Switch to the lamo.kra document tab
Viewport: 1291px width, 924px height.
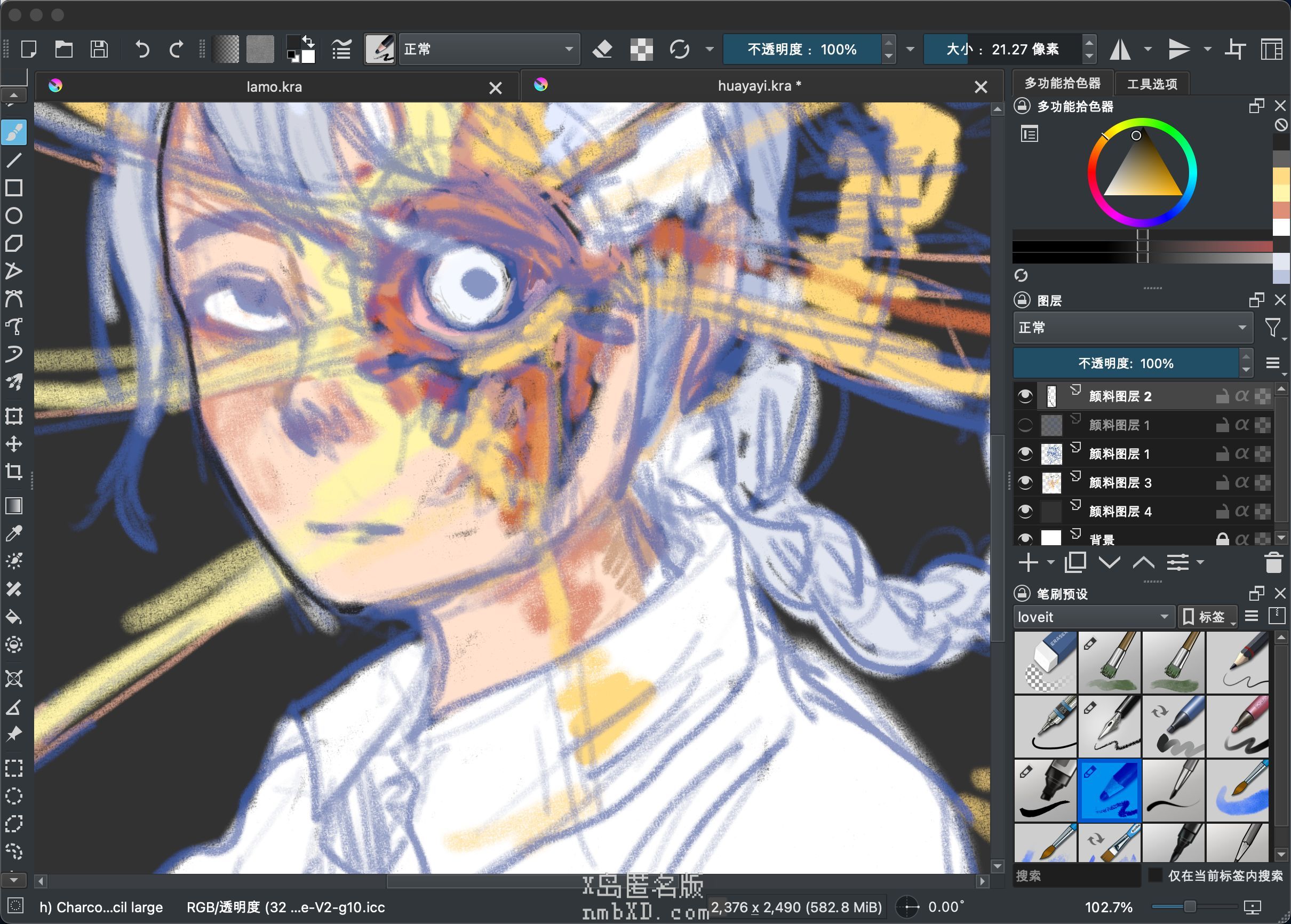pyautogui.click(x=274, y=87)
